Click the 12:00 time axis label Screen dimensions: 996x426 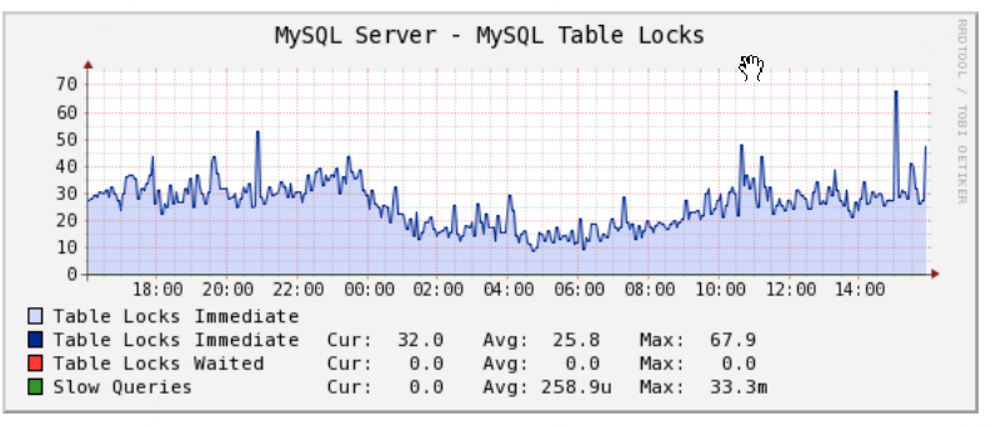(x=790, y=290)
